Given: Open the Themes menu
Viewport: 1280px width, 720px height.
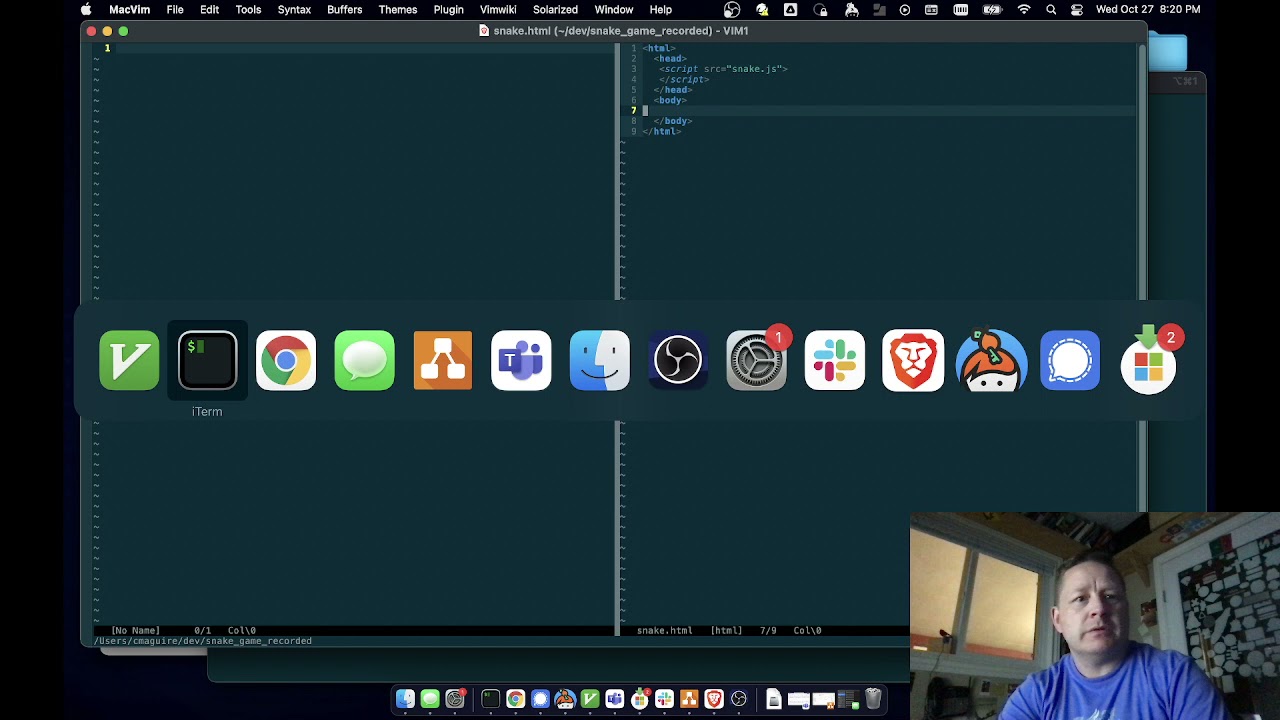Looking at the screenshot, I should (397, 10).
